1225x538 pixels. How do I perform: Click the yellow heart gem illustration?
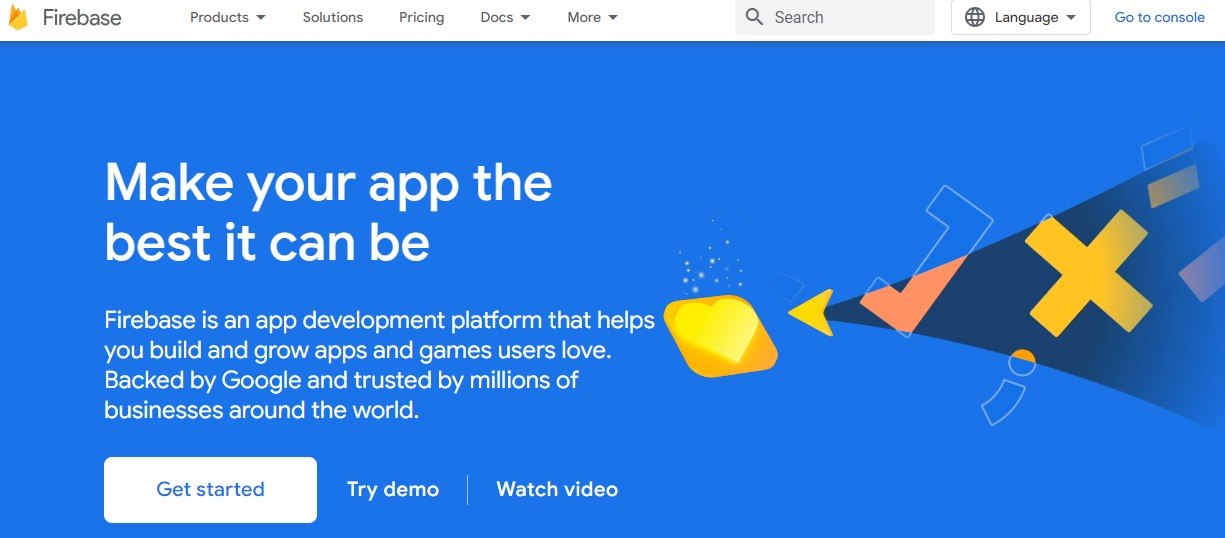[720, 335]
